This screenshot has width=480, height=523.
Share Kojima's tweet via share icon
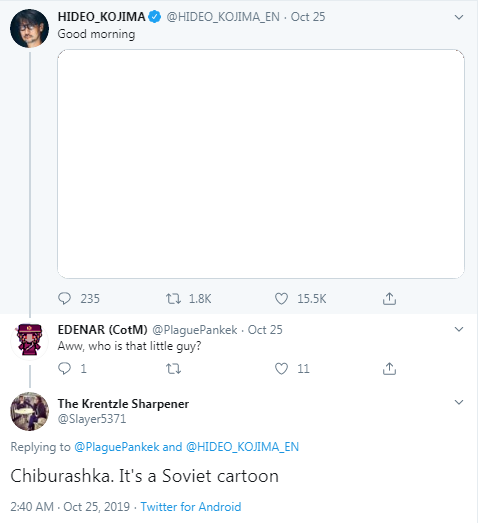(x=389, y=299)
